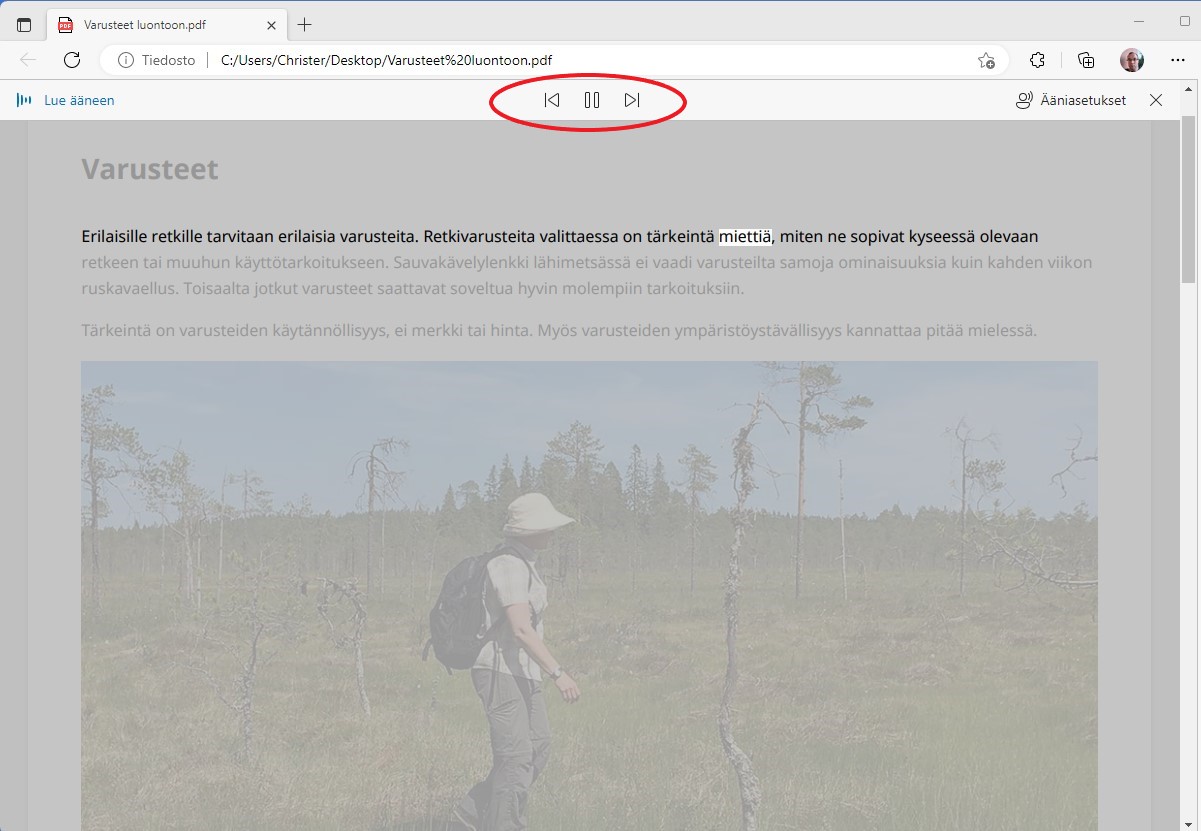Viewport: 1201px width, 831px height.
Task: Click the line starting with Erilaisille retkille
Action: coord(560,237)
